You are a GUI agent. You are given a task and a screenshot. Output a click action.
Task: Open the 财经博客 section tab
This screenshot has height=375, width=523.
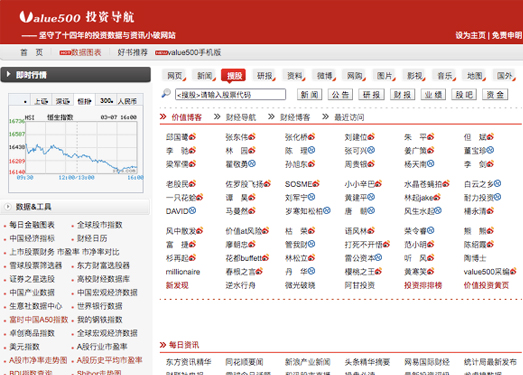295,117
